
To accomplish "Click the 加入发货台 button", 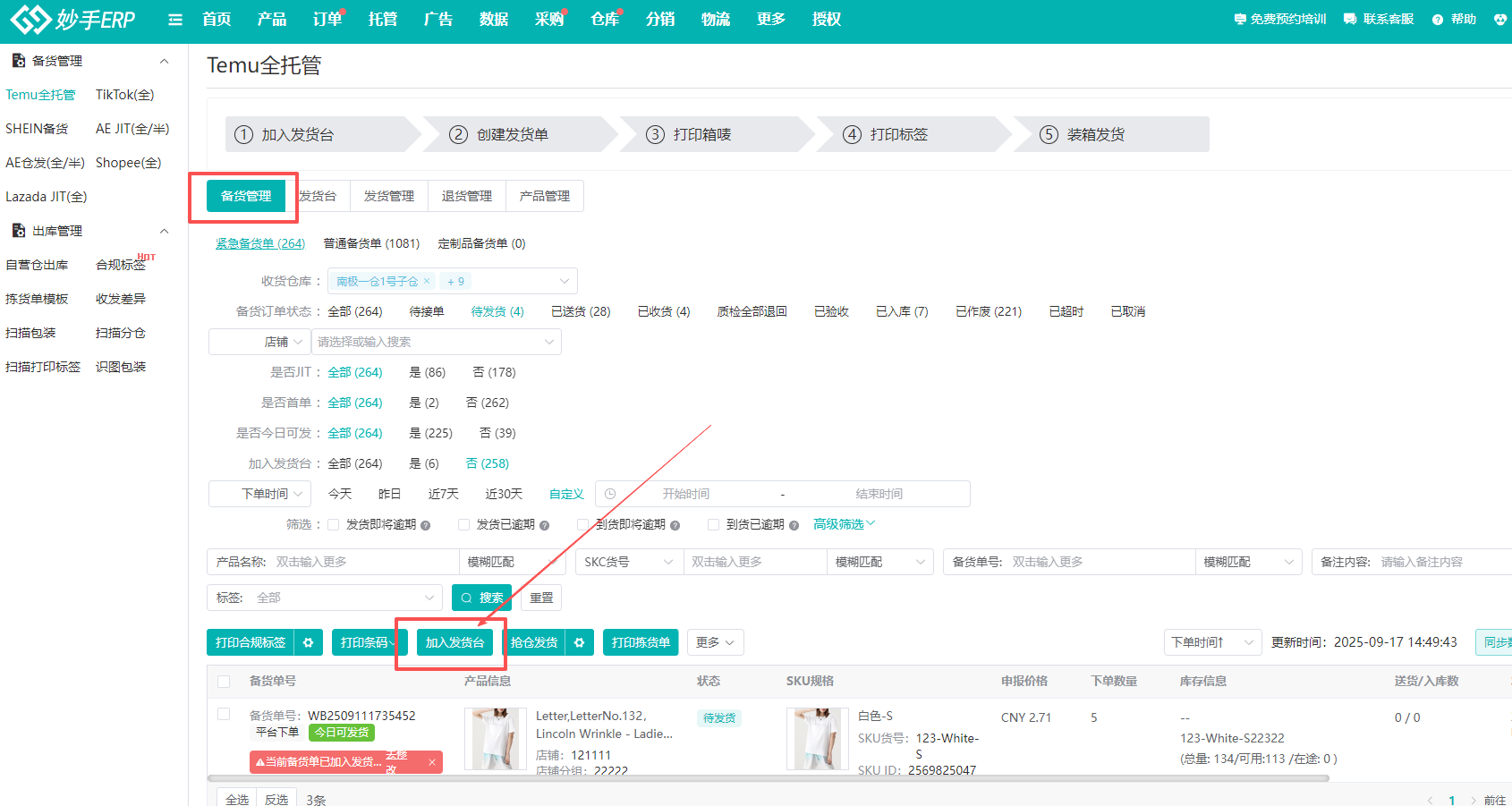I will (454, 642).
